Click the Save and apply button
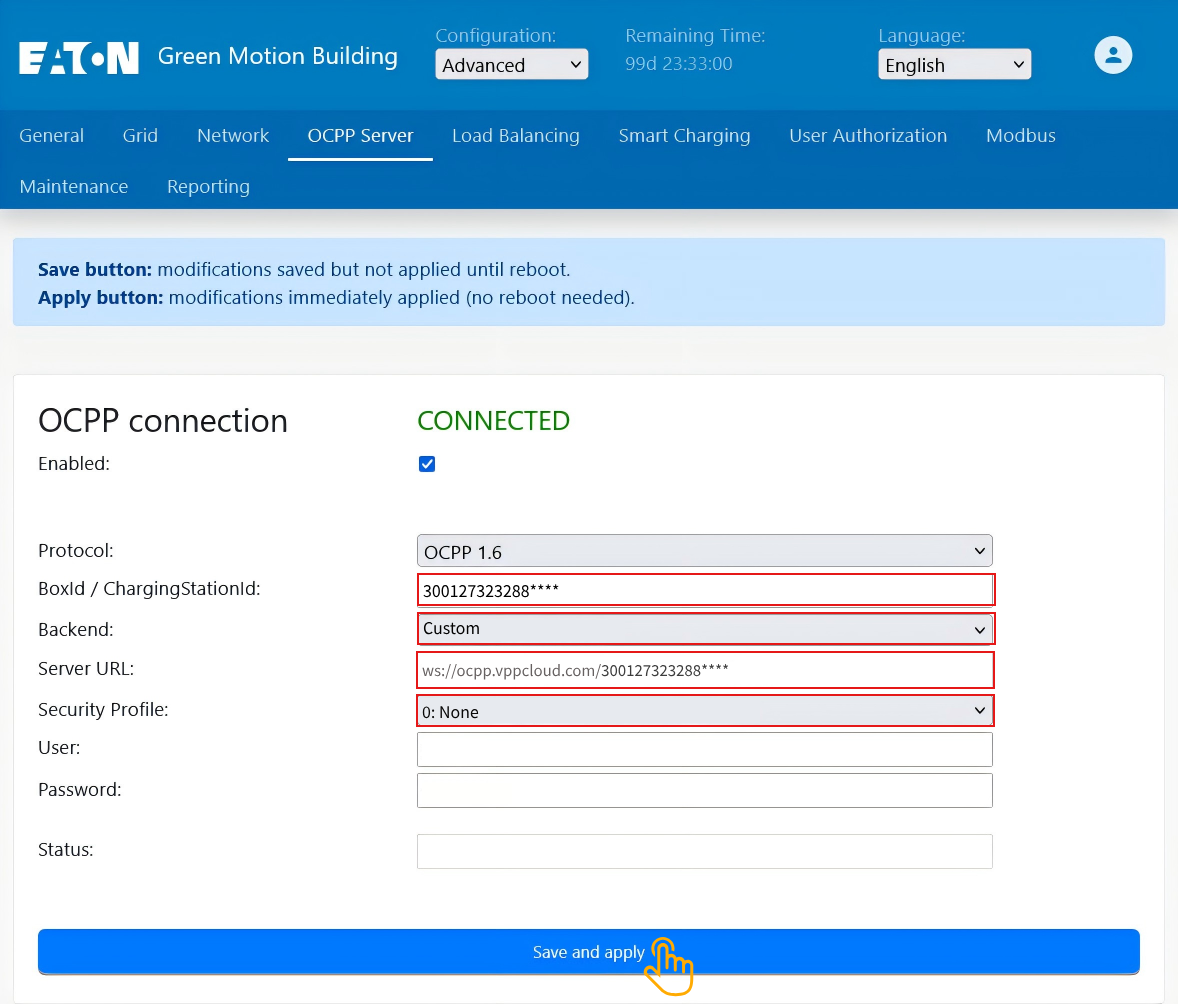This screenshot has height=1004, width=1178. click(x=589, y=951)
